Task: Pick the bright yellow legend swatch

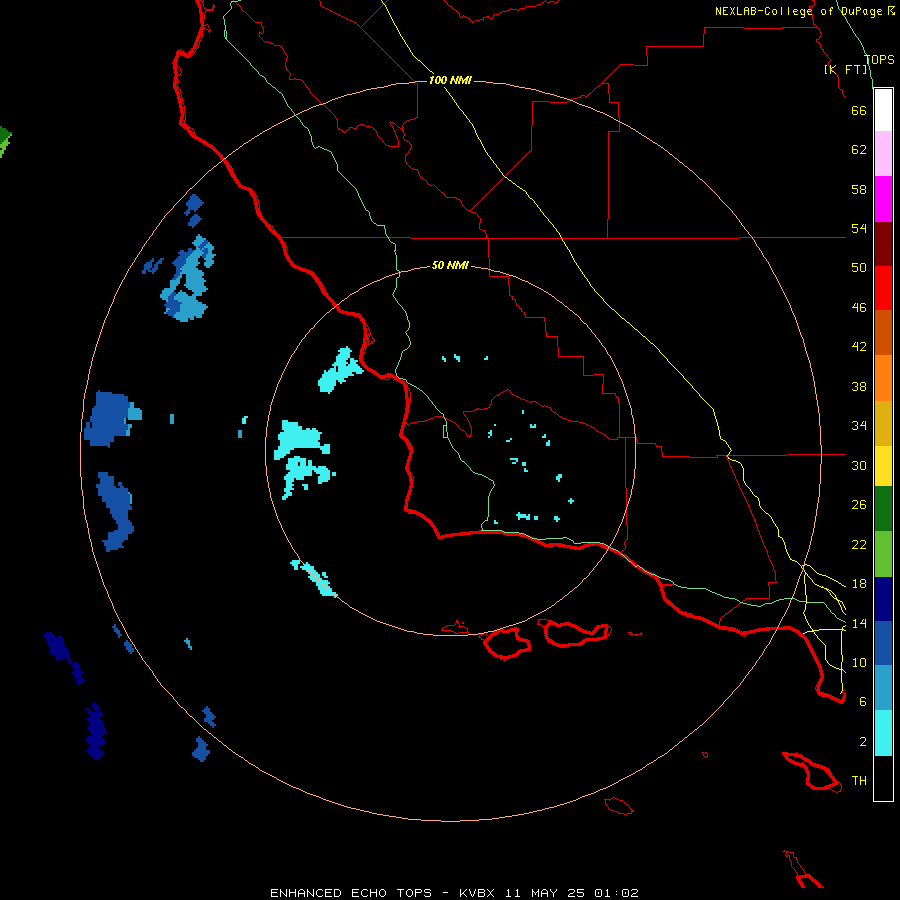Action: coord(883,466)
